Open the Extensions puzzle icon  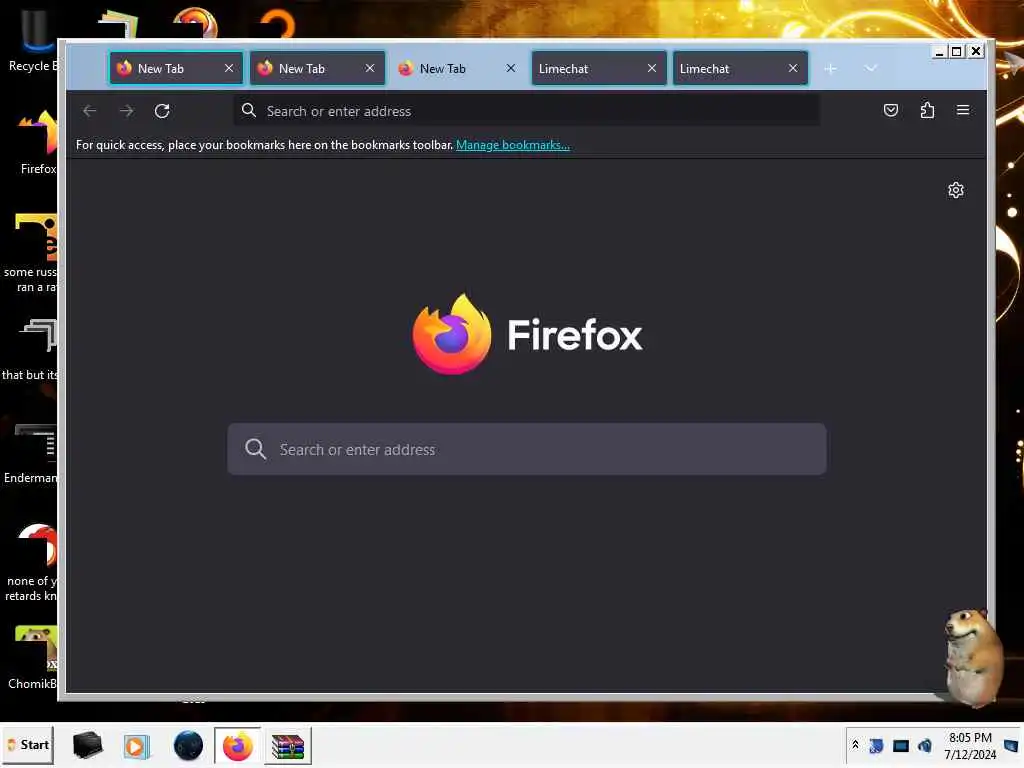click(x=927, y=110)
